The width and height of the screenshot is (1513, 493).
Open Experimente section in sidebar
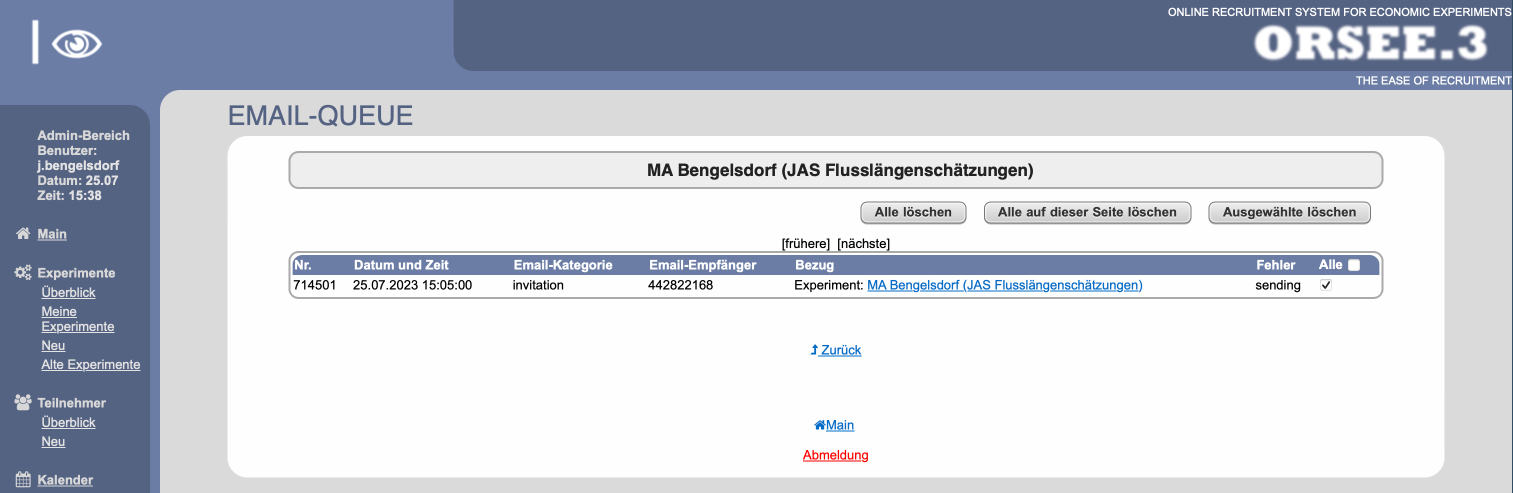(x=76, y=273)
